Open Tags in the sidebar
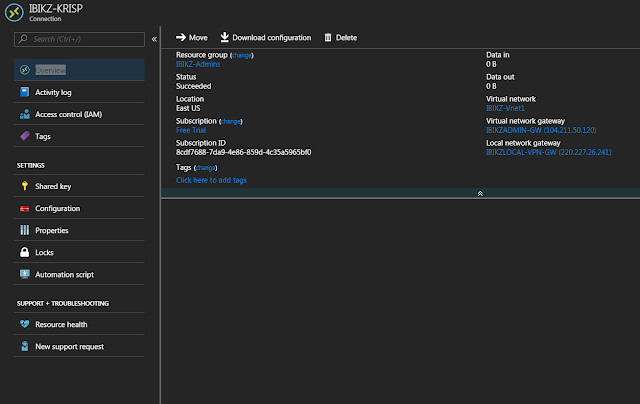The height and width of the screenshot is (404, 640). click(x=79, y=136)
